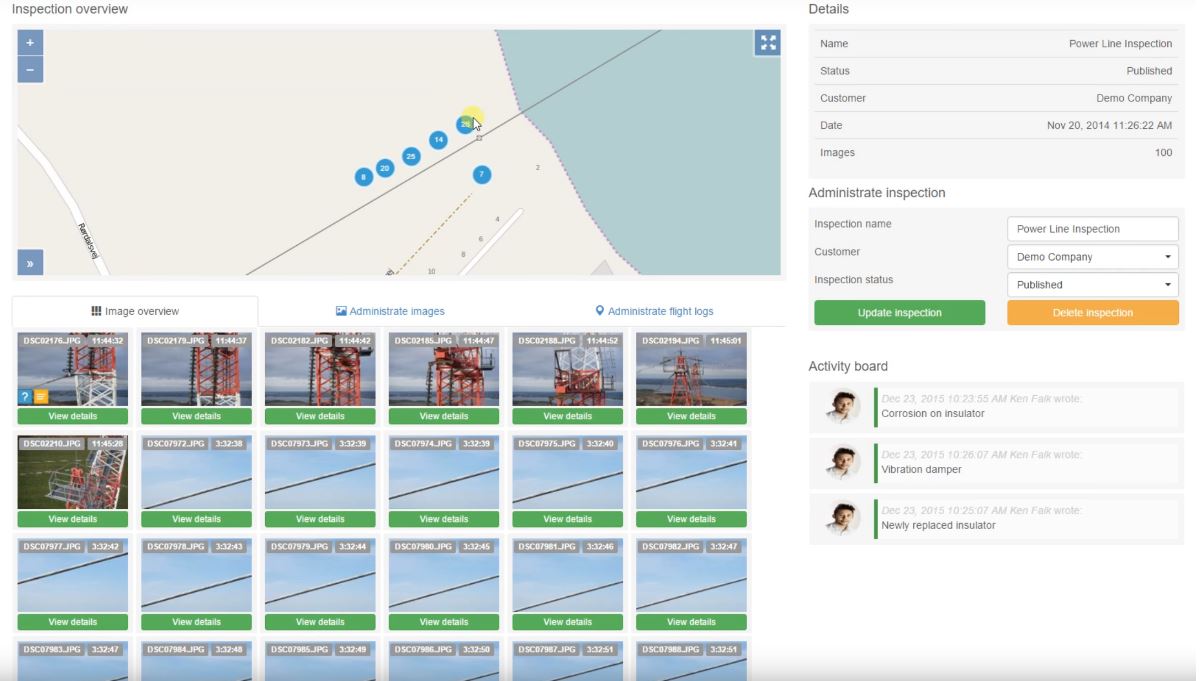Select the Image overview tab
Viewport: 1200px width, 681px height.
[x=135, y=311]
